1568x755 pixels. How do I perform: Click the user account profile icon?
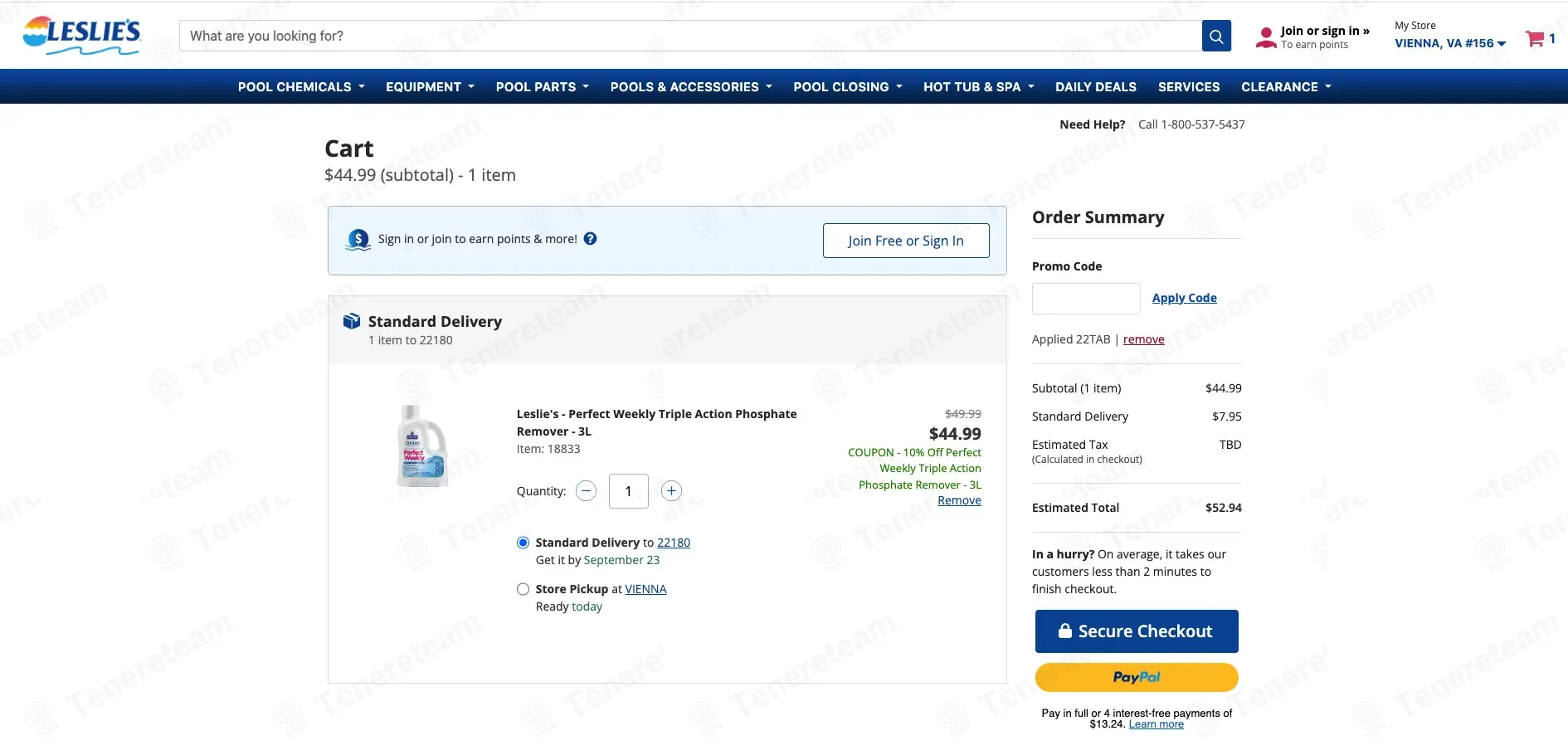point(1266,37)
